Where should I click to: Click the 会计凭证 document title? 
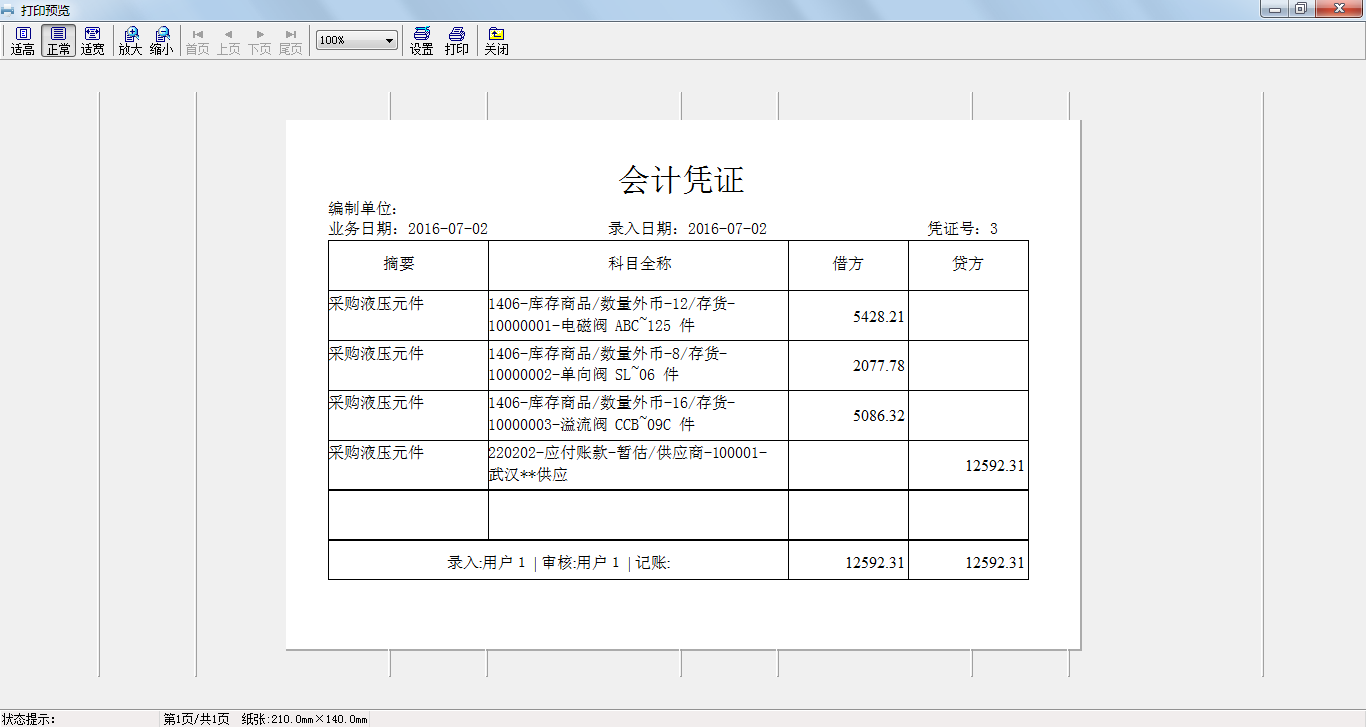click(x=682, y=180)
